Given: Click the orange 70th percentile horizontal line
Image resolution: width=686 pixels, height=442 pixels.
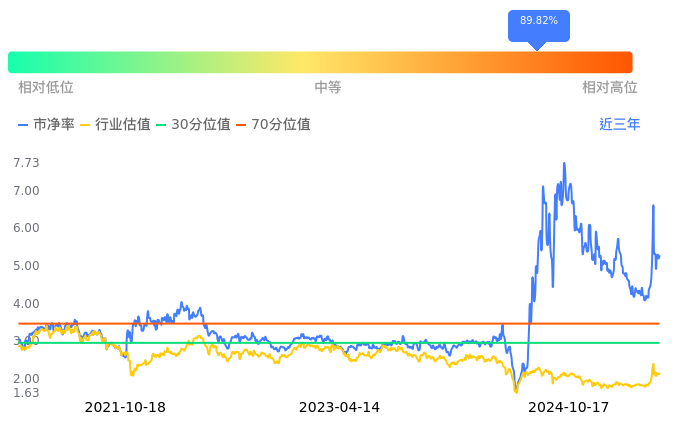Looking at the screenshot, I should pyautogui.click(x=400, y=324).
